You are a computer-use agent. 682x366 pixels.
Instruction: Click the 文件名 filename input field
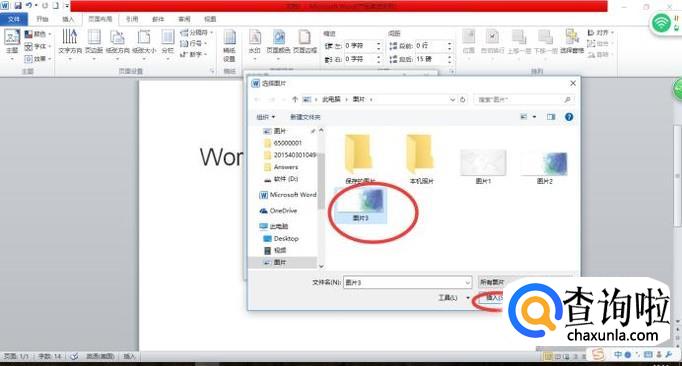[408, 282]
